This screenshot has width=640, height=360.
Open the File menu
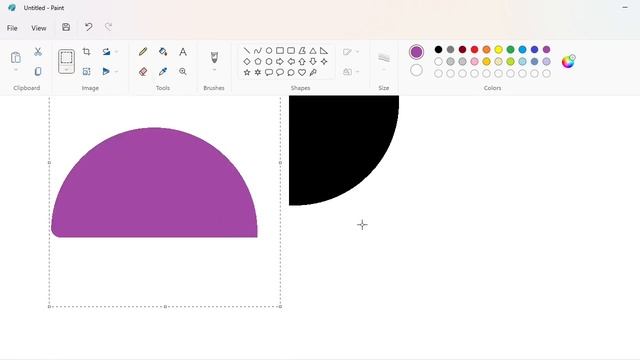12,28
